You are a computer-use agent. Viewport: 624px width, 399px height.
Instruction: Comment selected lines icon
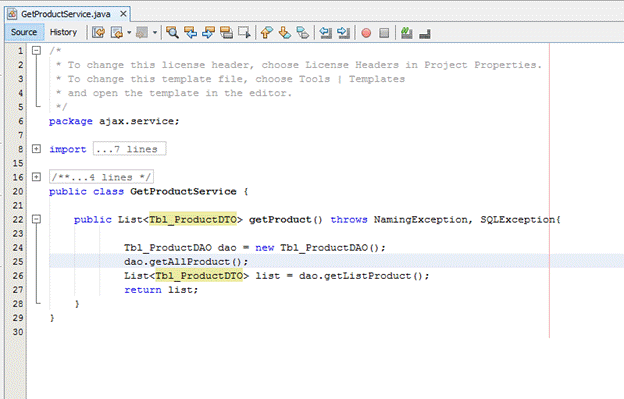[x=407, y=33]
